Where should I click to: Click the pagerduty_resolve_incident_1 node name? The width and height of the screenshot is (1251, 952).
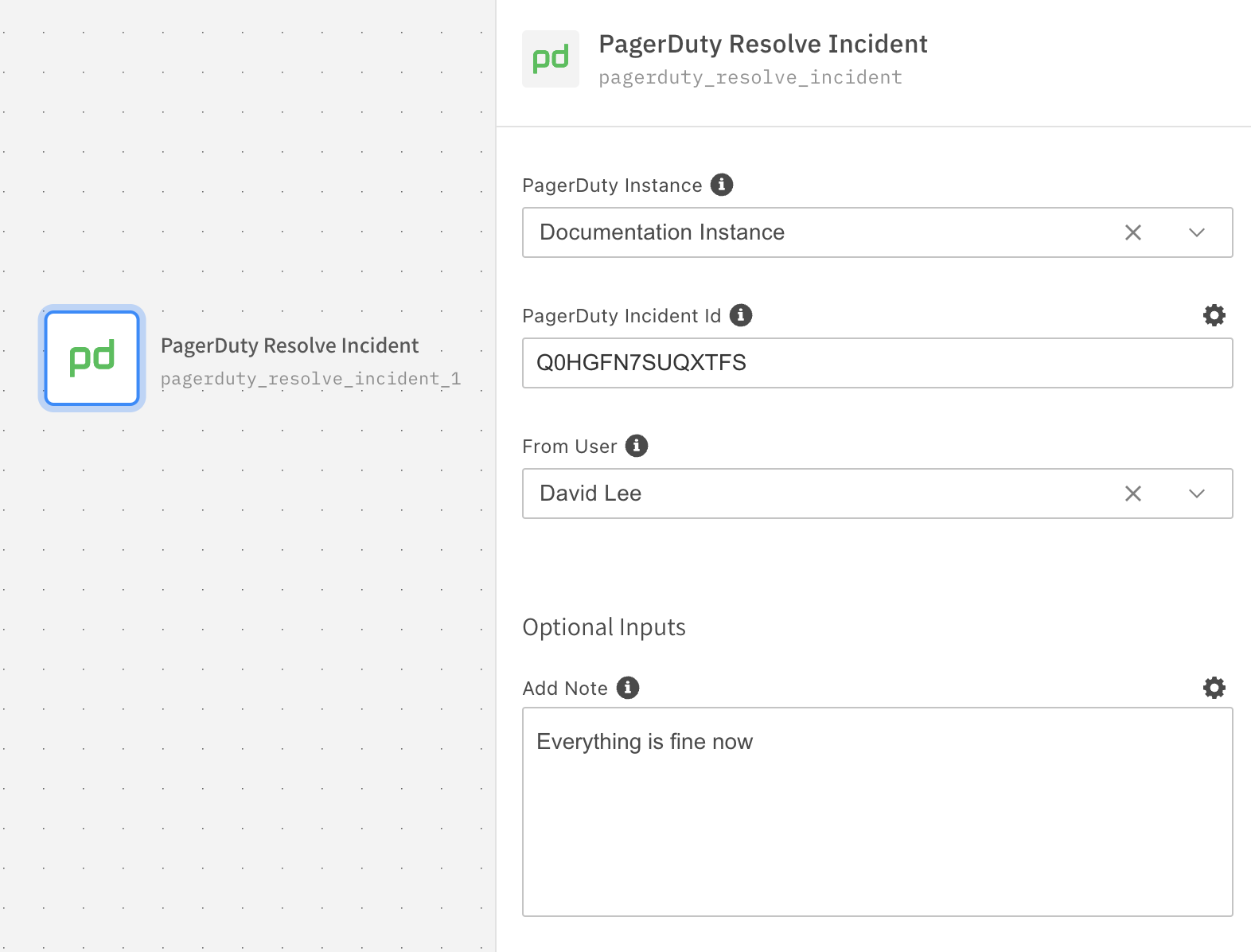[x=310, y=379]
